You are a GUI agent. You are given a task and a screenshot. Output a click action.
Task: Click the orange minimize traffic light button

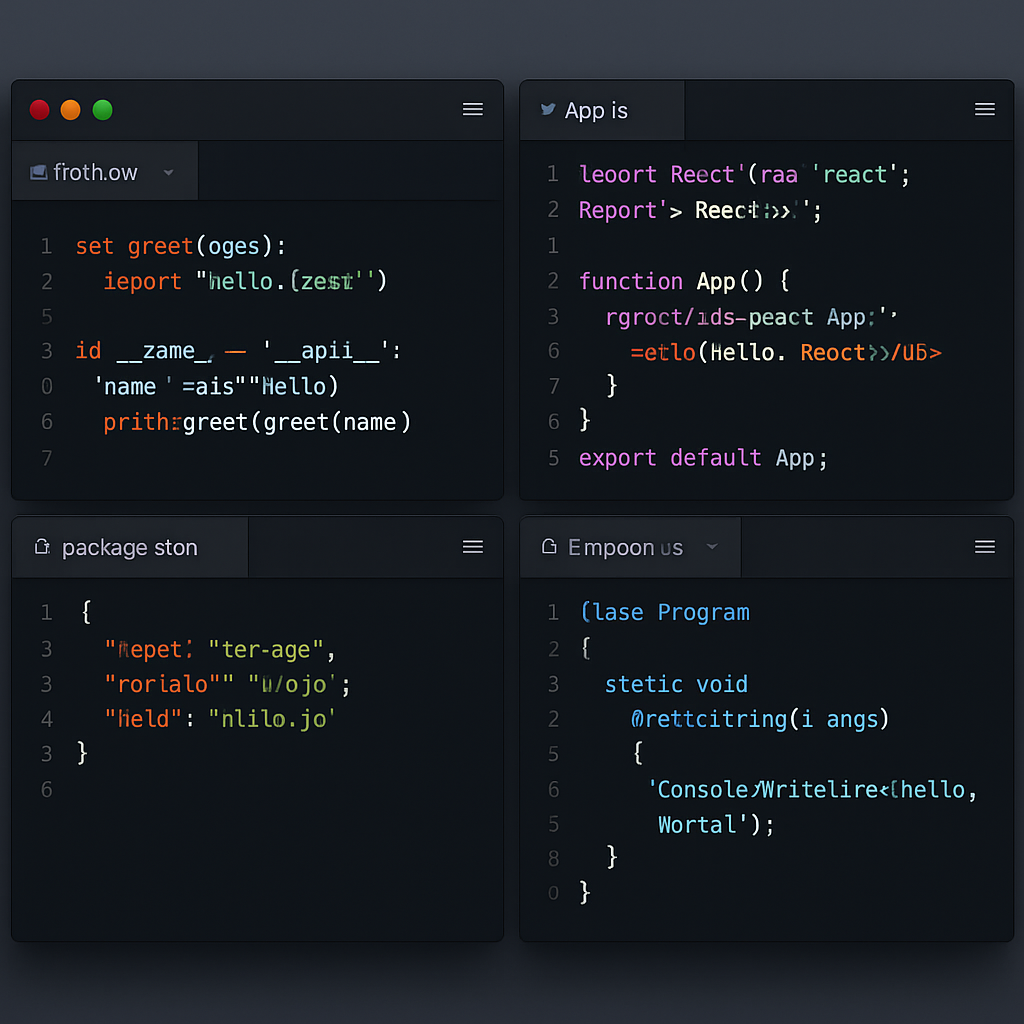(x=70, y=110)
